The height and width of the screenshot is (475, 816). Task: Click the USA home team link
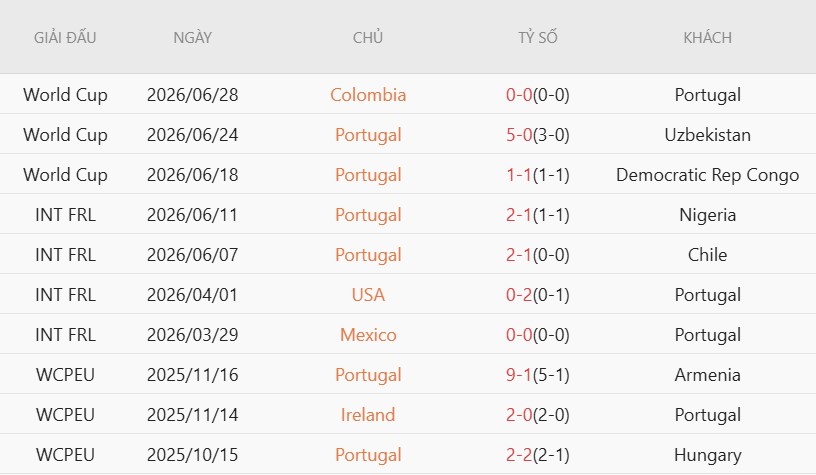pyautogui.click(x=368, y=295)
